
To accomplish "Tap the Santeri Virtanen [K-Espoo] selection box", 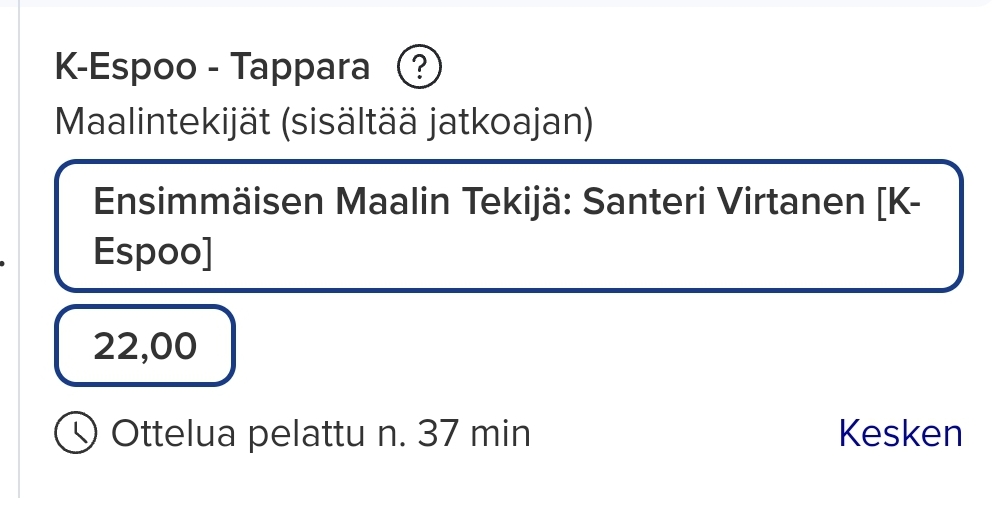I will 508,226.
